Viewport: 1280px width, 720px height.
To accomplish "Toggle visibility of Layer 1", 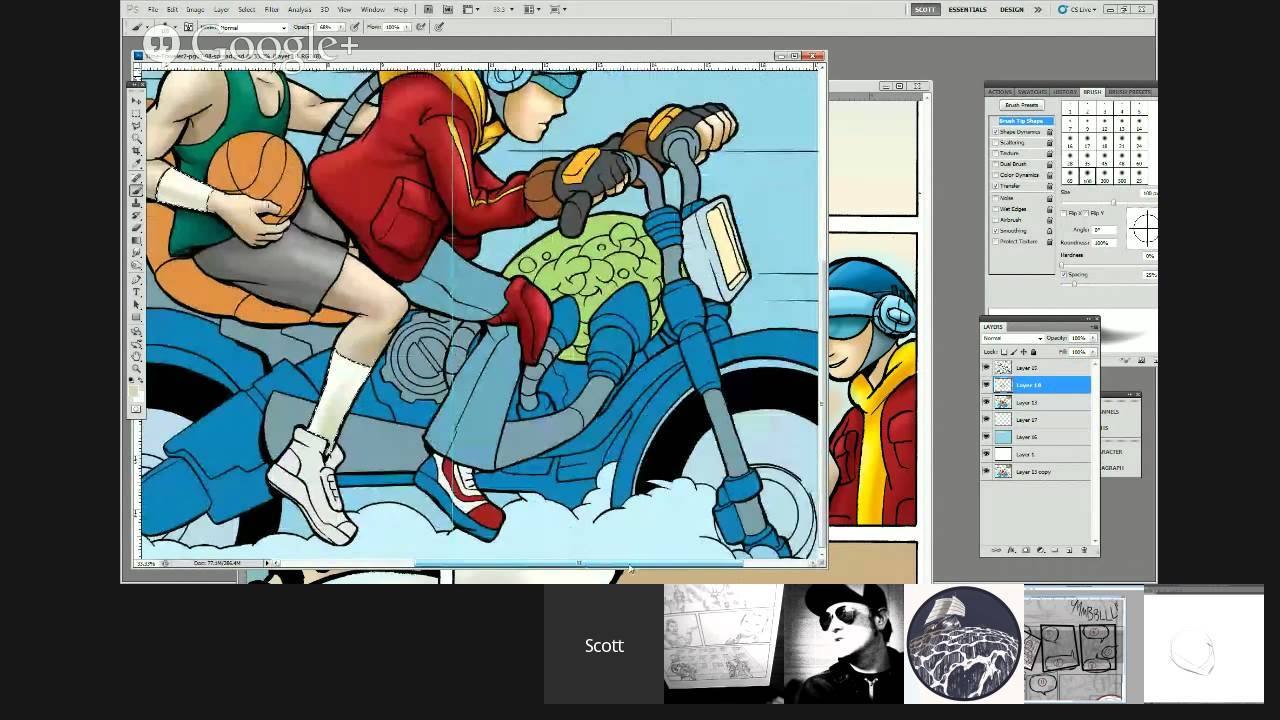I will point(986,455).
